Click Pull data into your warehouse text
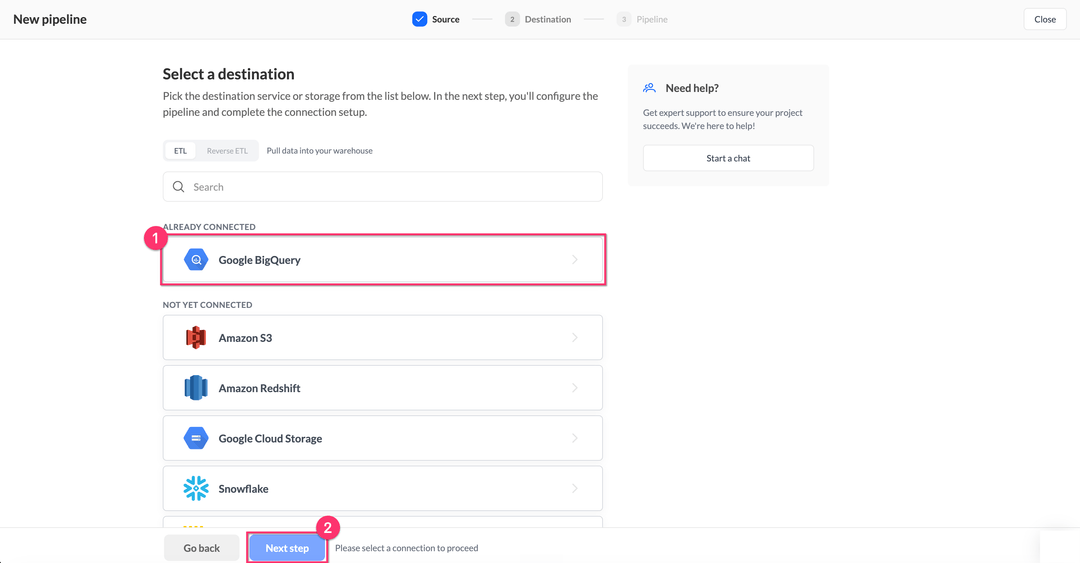Viewport: 1080px width, 563px height. 320,151
